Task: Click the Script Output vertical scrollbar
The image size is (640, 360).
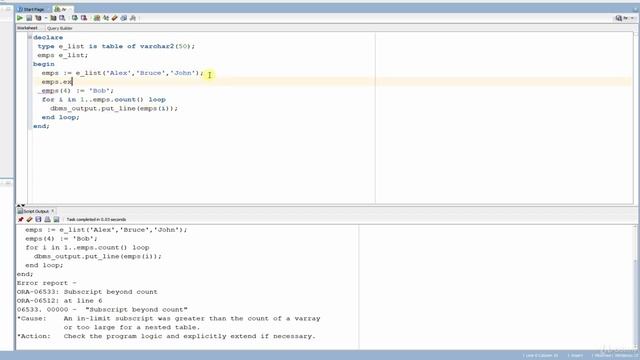Action: (635, 287)
